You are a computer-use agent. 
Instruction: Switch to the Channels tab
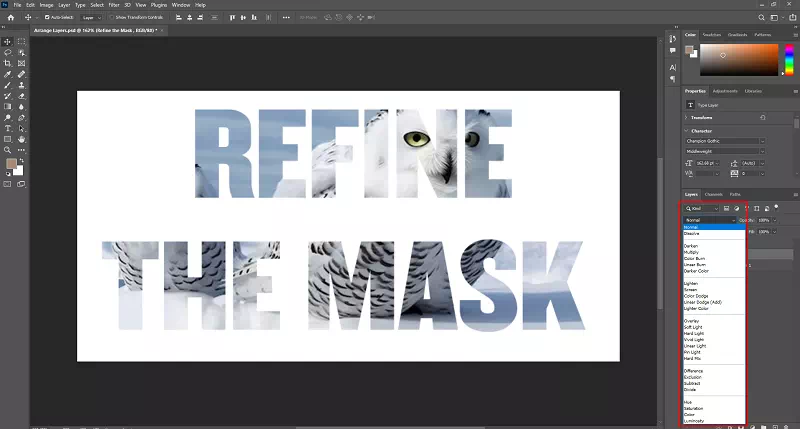[713, 194]
